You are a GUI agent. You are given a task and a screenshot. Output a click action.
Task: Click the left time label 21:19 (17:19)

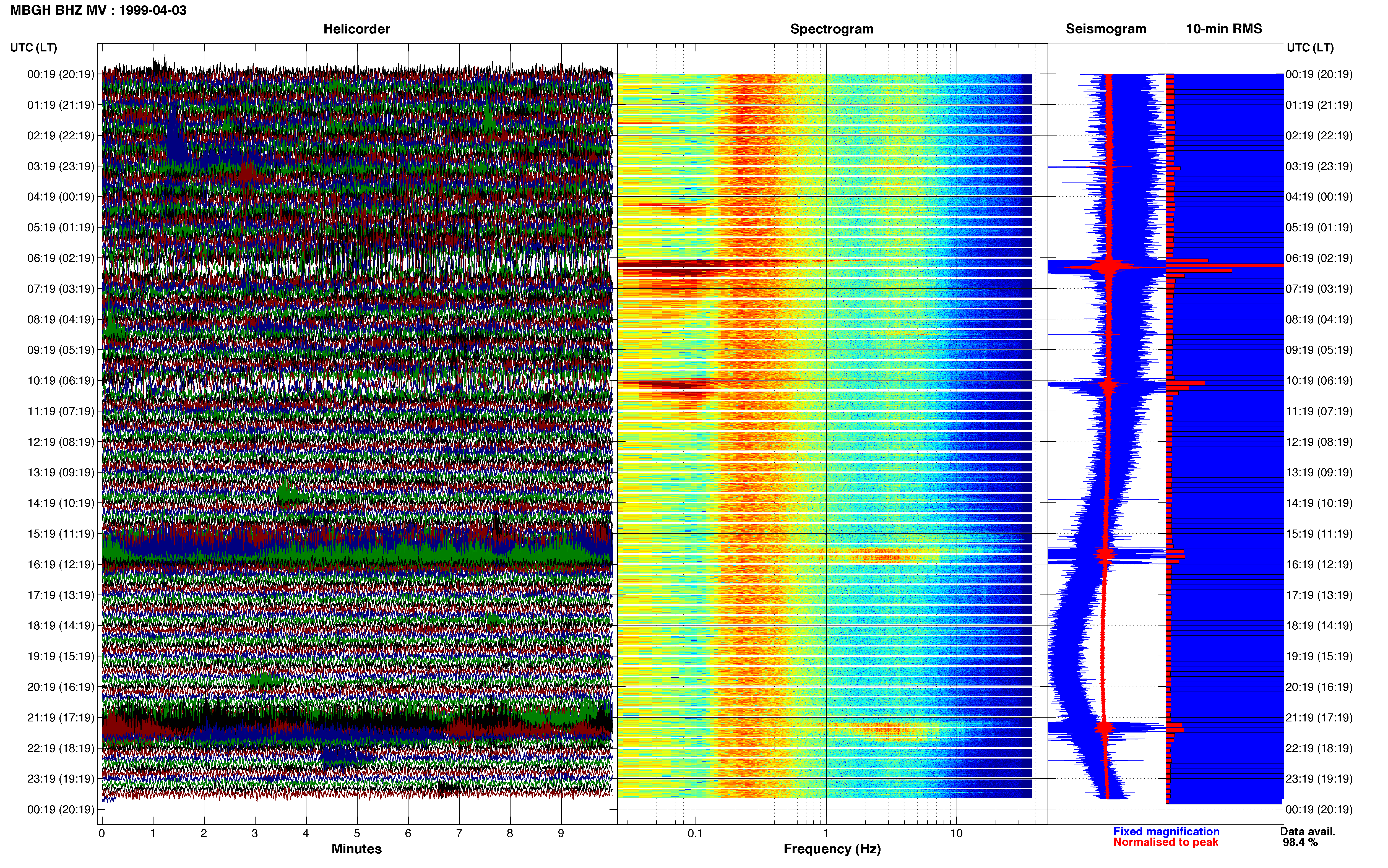point(61,718)
